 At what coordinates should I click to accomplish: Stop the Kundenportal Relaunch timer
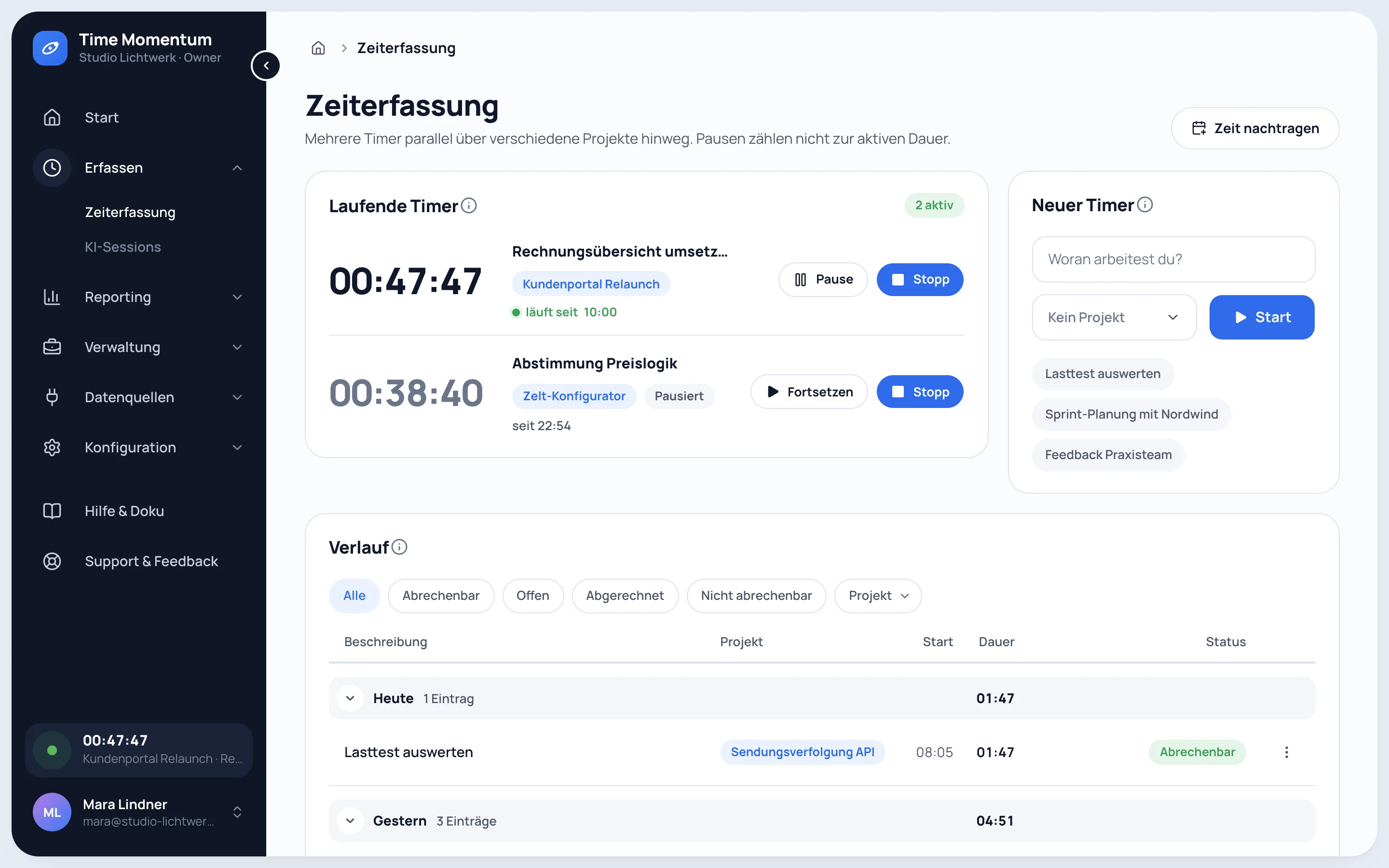[920, 280]
